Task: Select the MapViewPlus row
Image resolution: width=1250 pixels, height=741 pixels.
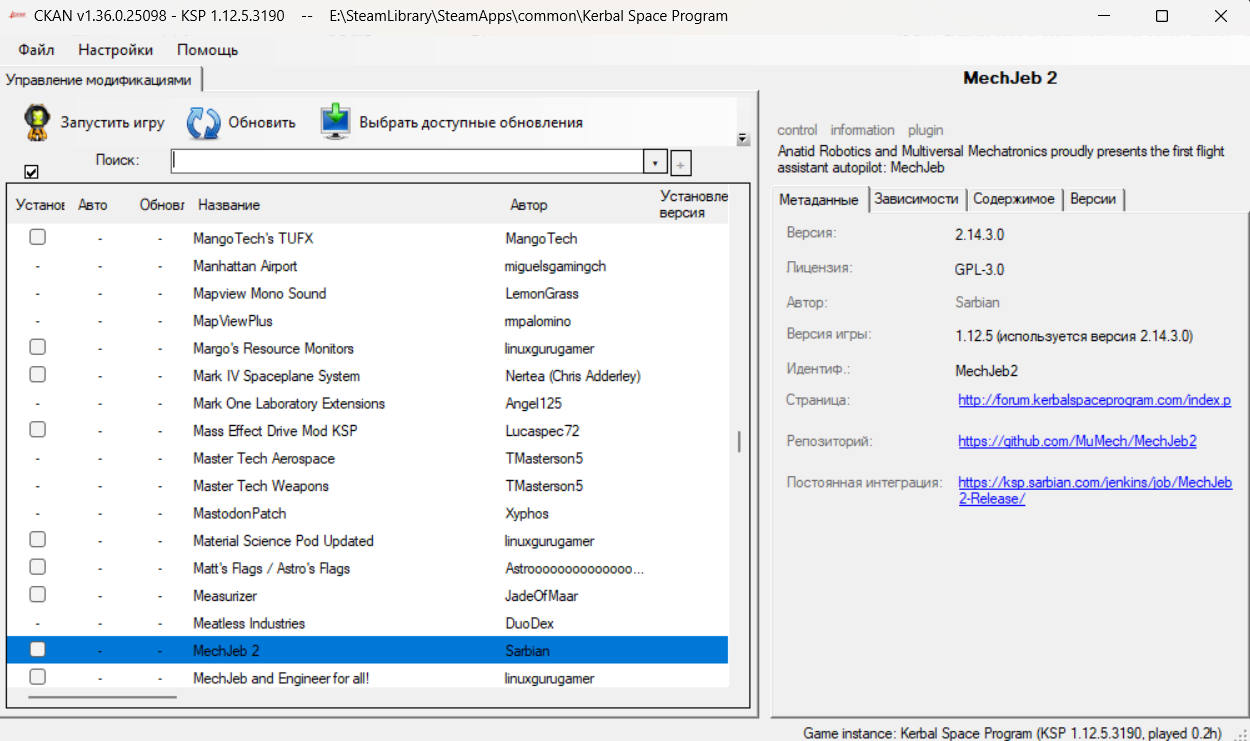Action: (x=367, y=321)
